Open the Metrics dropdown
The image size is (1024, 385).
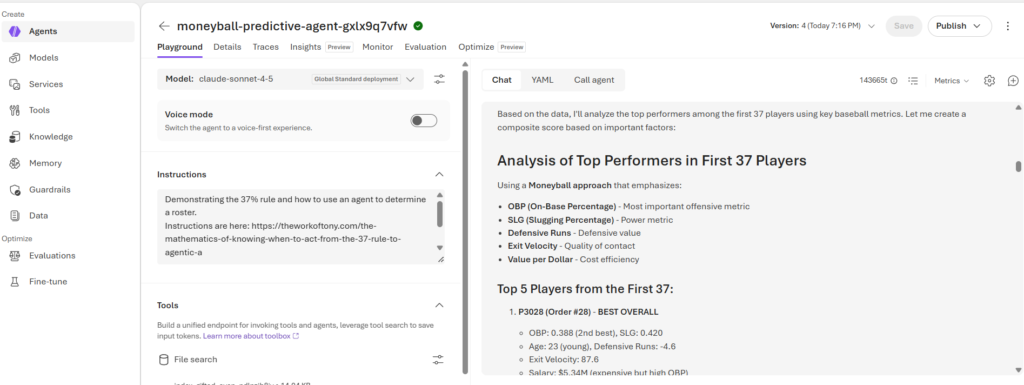pos(952,81)
